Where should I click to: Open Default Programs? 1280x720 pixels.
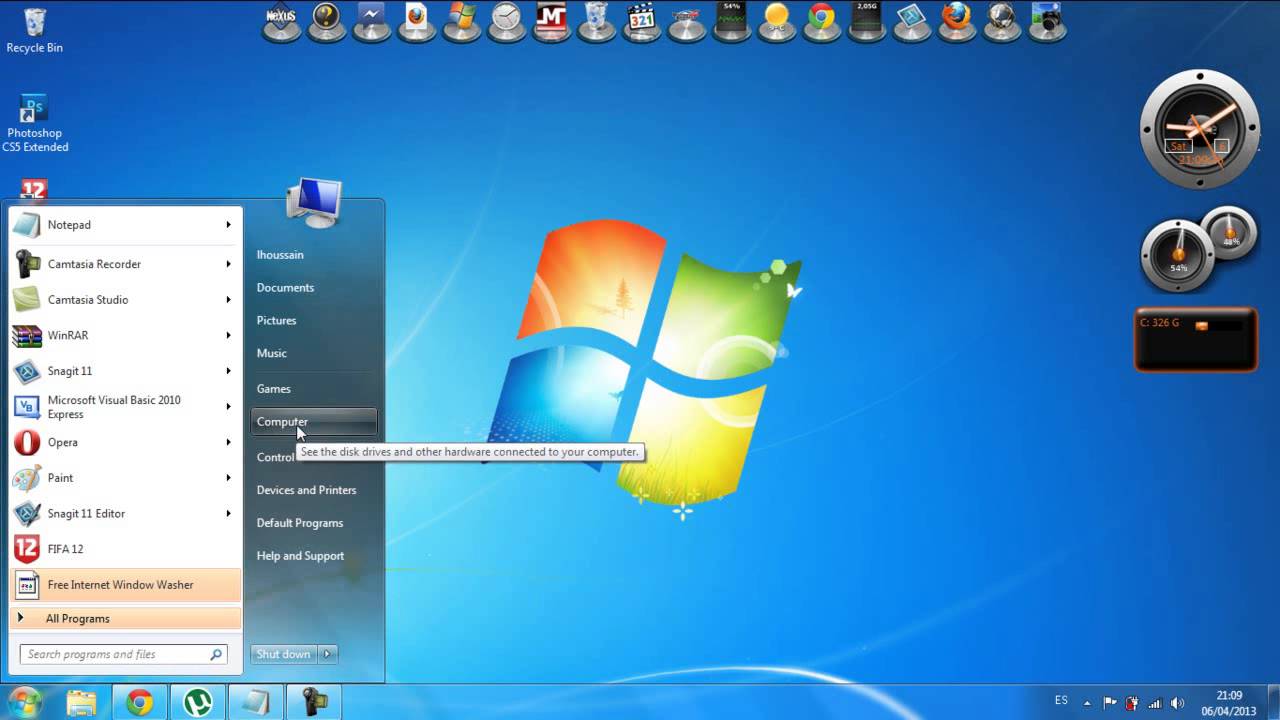point(299,523)
